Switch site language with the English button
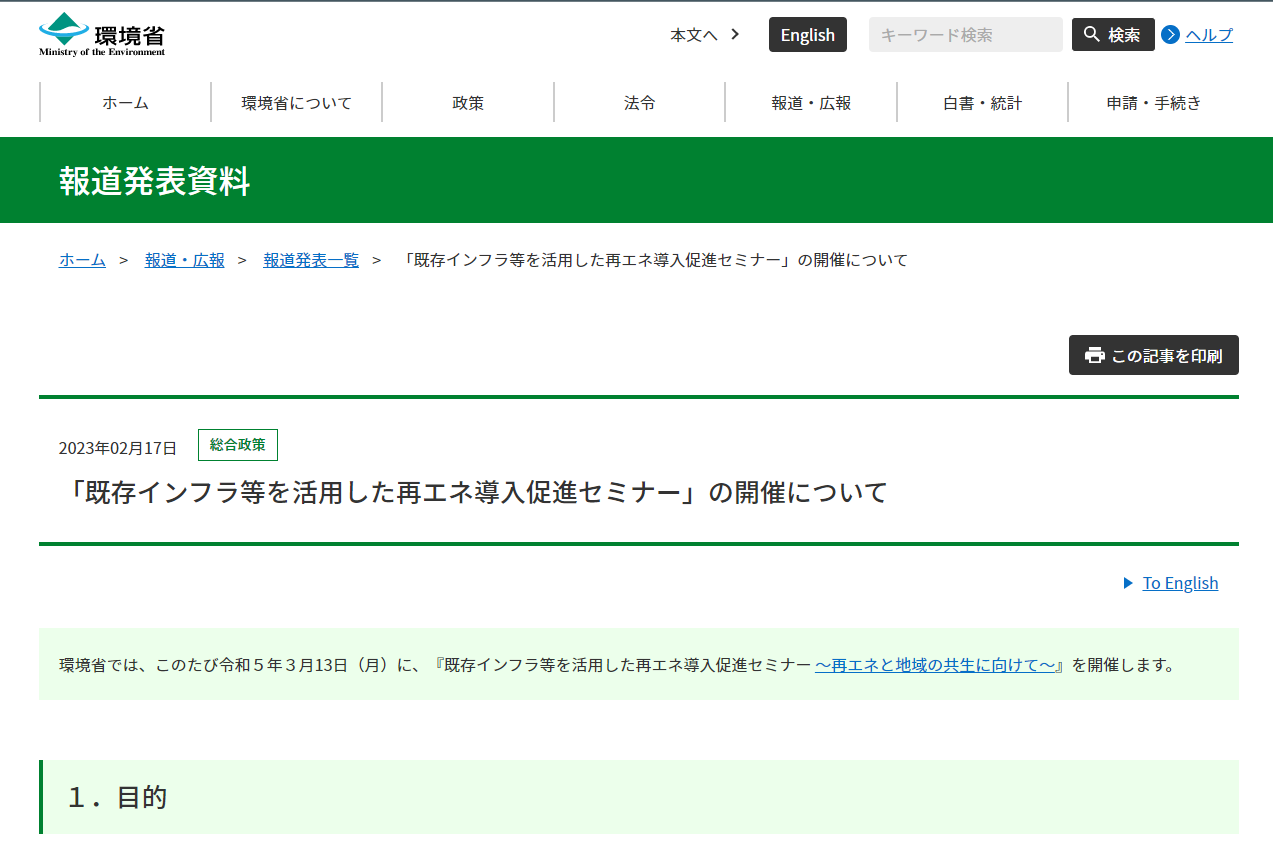This screenshot has height=860, width=1273. [x=807, y=35]
